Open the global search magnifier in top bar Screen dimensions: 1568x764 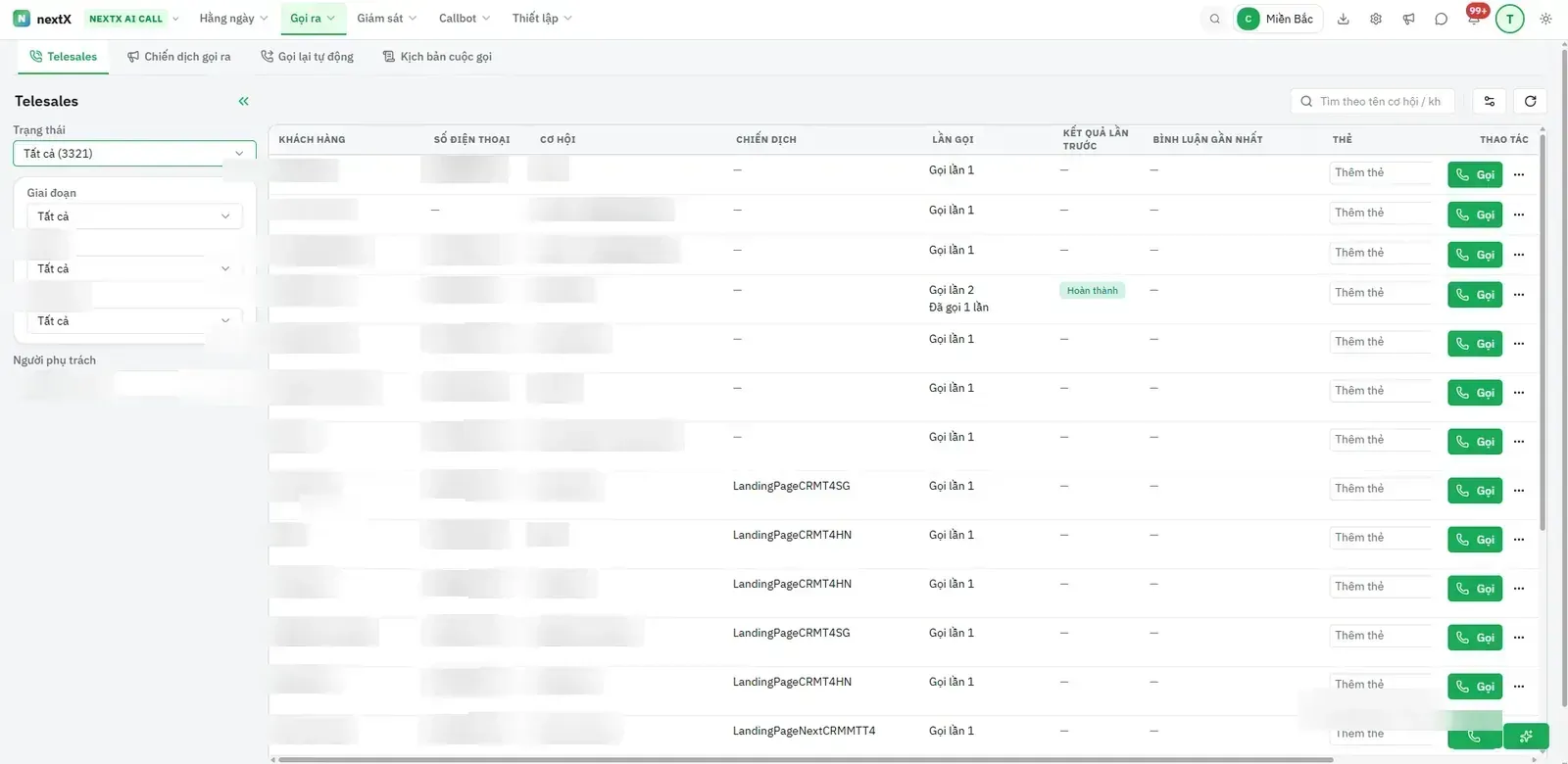click(x=1215, y=19)
